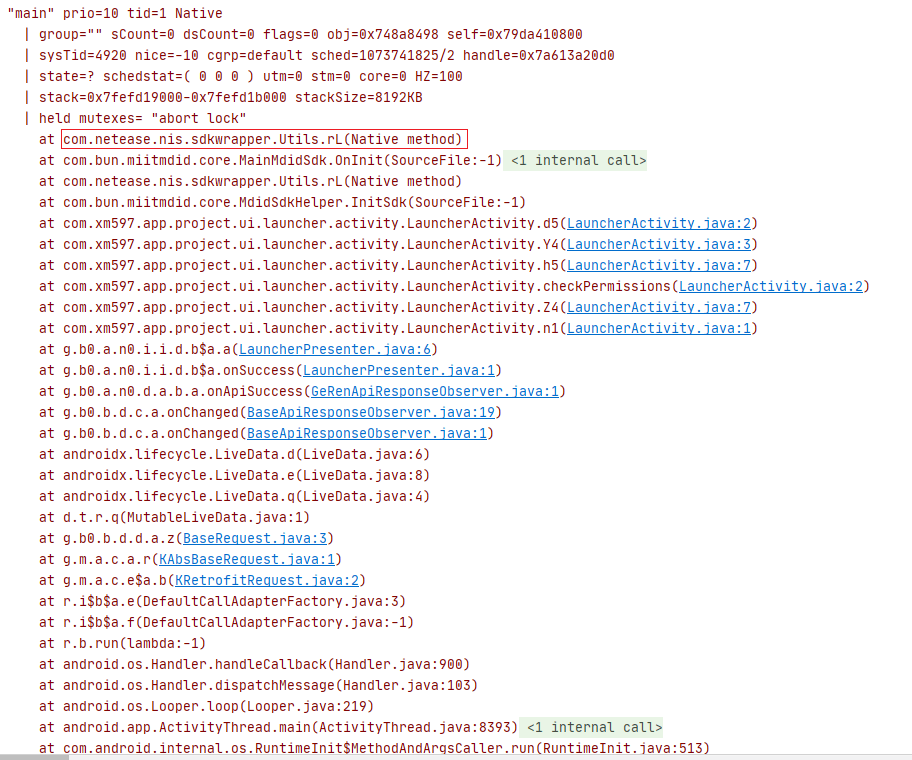Viewport: 912px width, 760px height.
Task: Jump to BaseApiResponseObserver.java:19 link
Action: click(371, 412)
